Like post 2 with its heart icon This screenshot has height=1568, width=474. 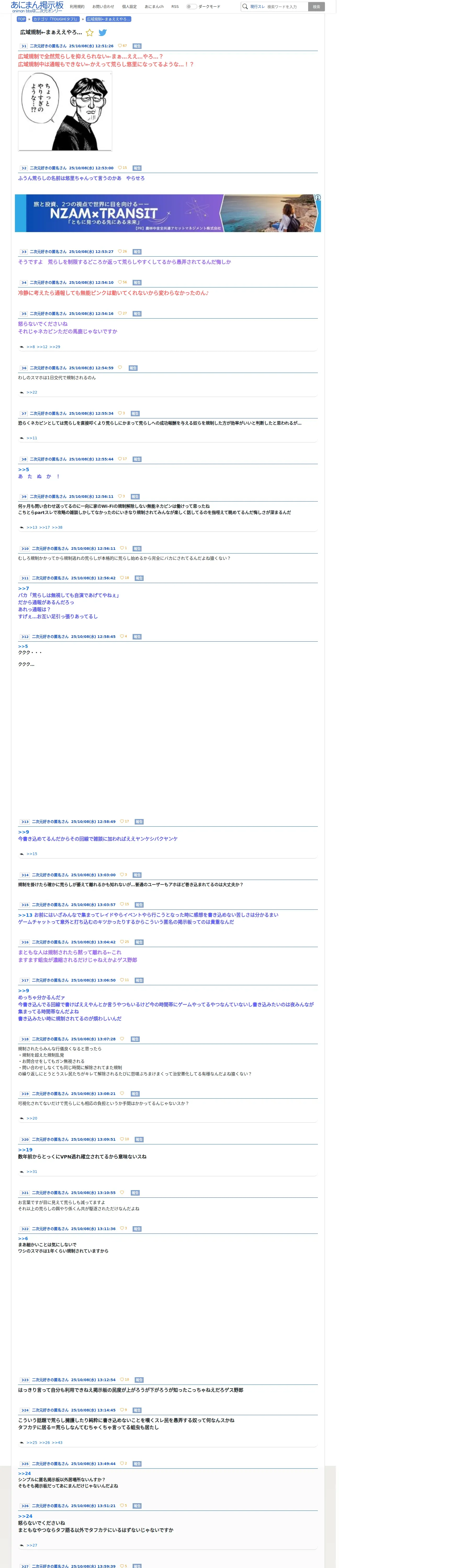[x=120, y=168]
